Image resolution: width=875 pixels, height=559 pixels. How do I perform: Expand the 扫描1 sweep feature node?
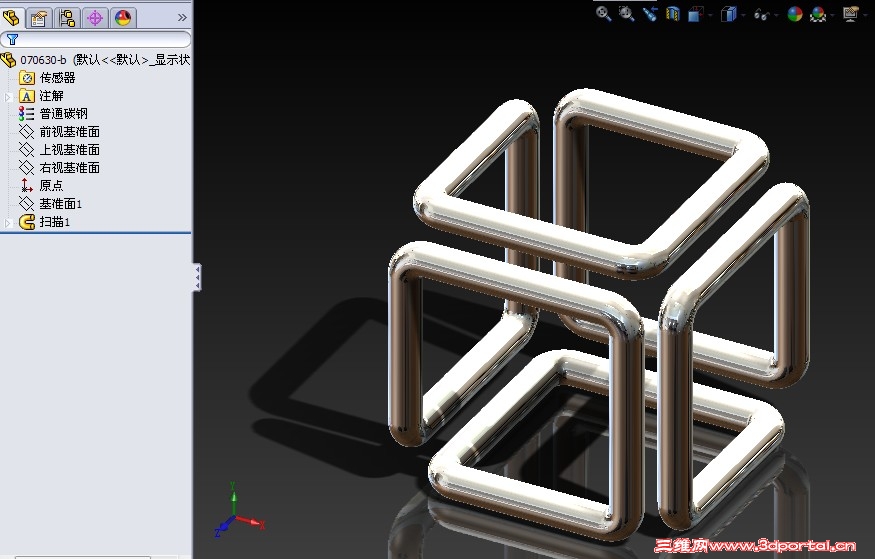click(x=8, y=223)
